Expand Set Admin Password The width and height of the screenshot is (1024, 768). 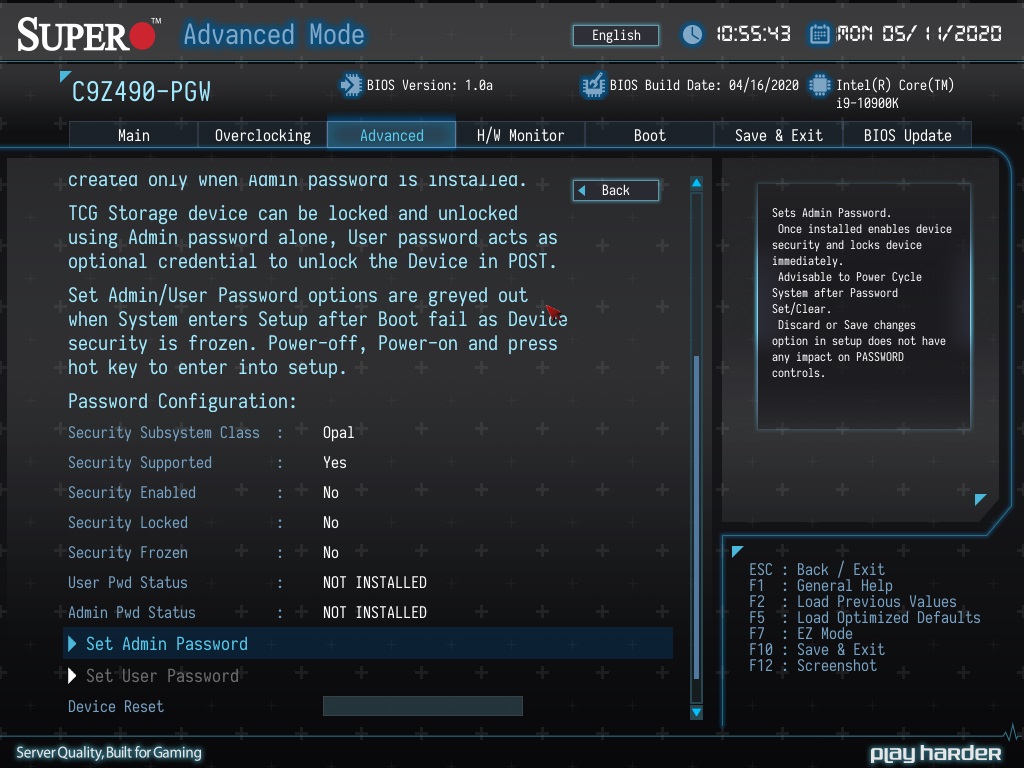point(167,644)
